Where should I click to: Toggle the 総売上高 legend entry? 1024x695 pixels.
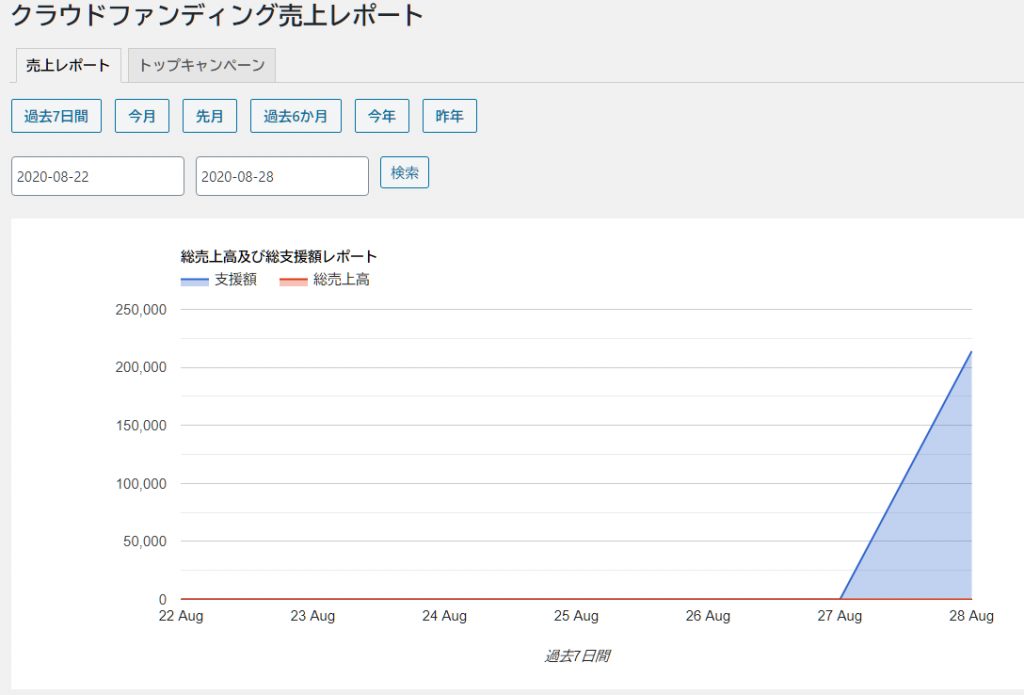pos(325,280)
